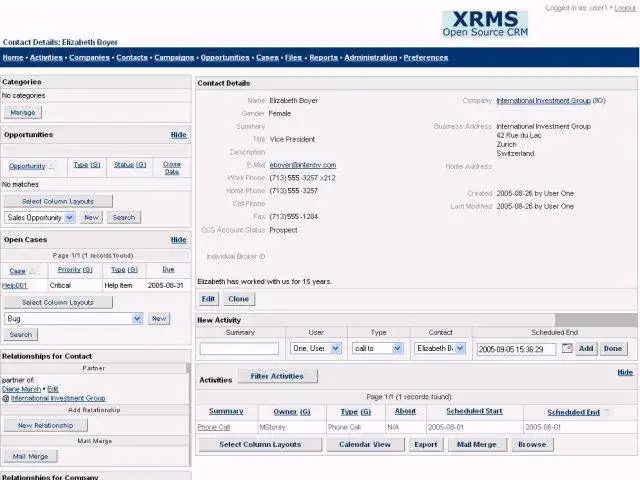Click the Scheduled End date field
The image size is (640, 480).
[x=516, y=349]
